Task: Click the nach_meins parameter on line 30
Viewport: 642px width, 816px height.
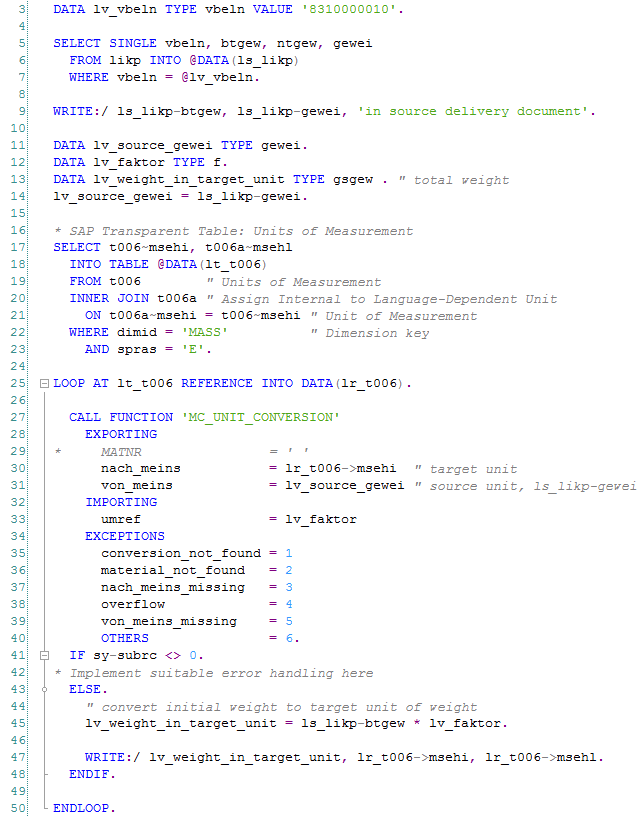Action: coord(140,468)
